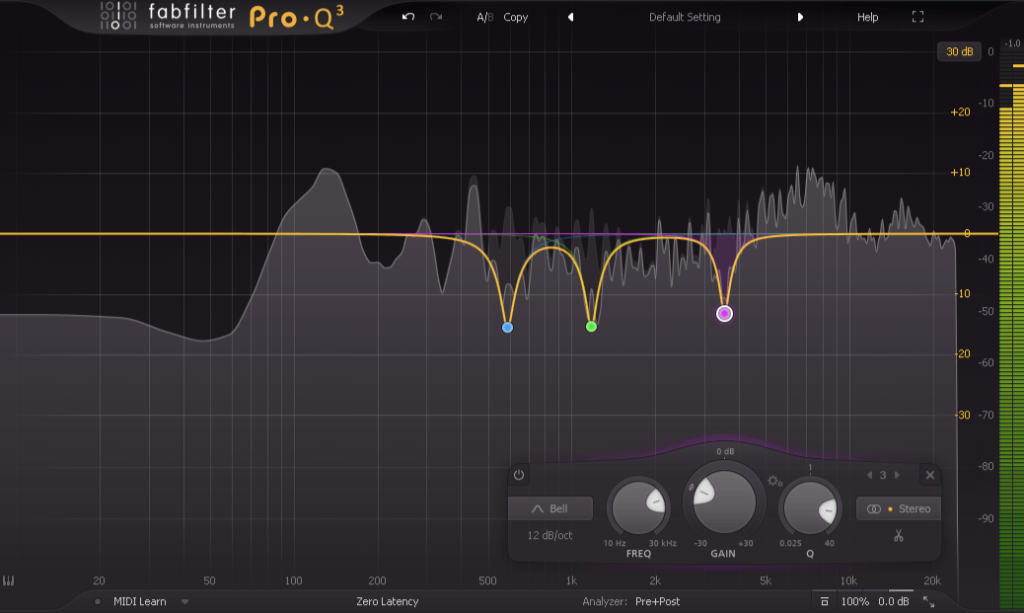Show the piano keyboard display icon
The image size is (1024, 613).
8,580
